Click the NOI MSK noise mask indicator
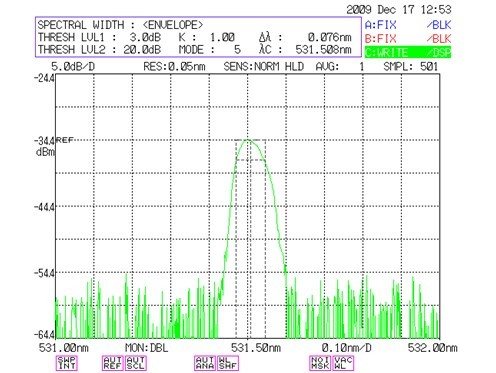This screenshot has width=496, height=373. pyautogui.click(x=320, y=363)
